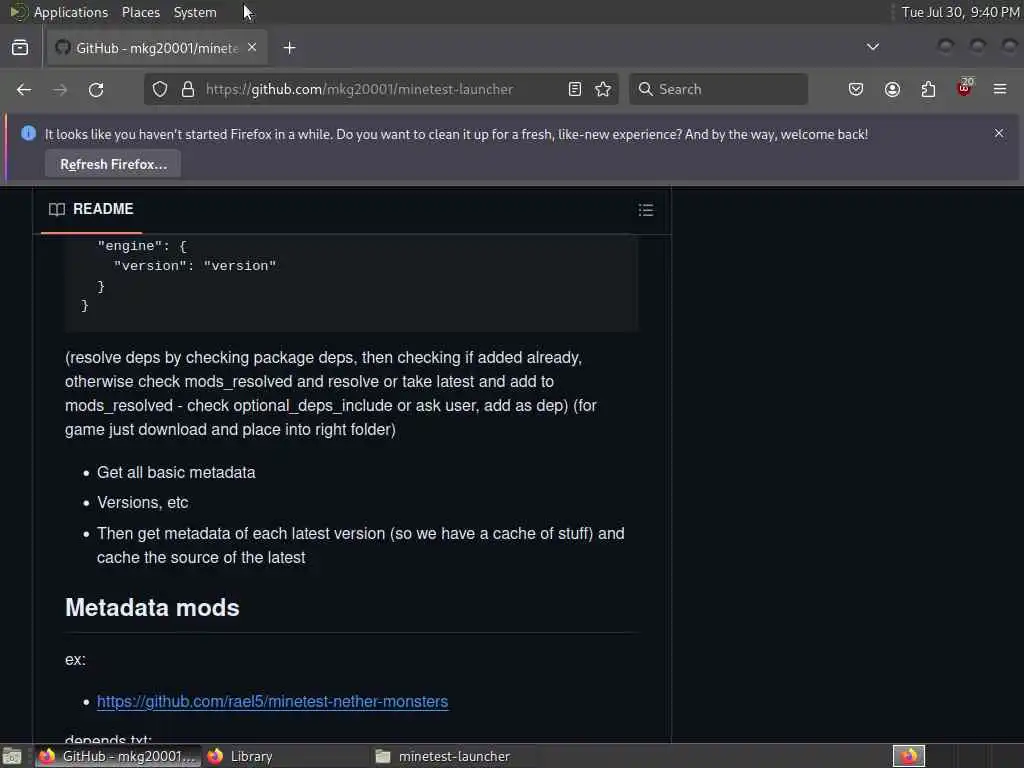Click the Firefox workspace switcher thumbnail

tap(909, 756)
